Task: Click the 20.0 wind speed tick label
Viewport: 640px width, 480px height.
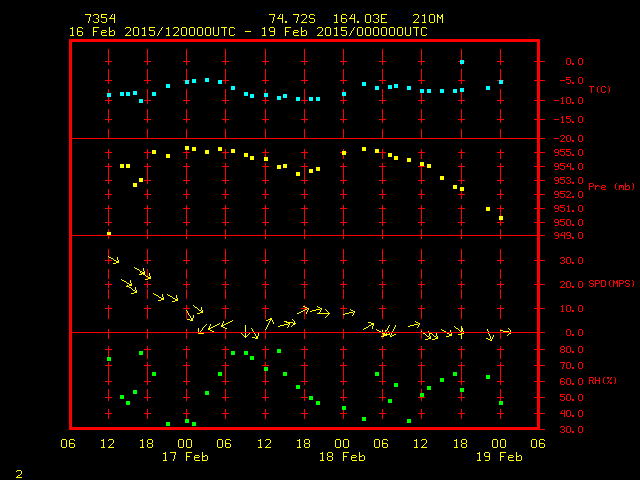Action: pyautogui.click(x=571, y=284)
